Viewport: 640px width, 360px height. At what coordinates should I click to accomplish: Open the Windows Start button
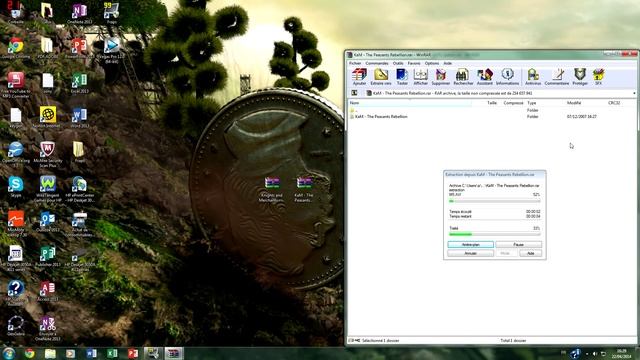point(9,353)
